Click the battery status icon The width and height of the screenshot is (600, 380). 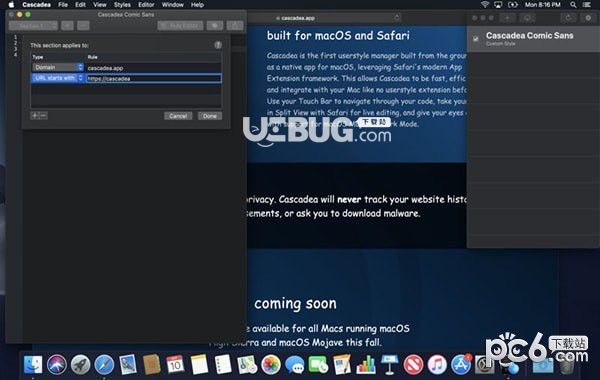tap(512, 5)
